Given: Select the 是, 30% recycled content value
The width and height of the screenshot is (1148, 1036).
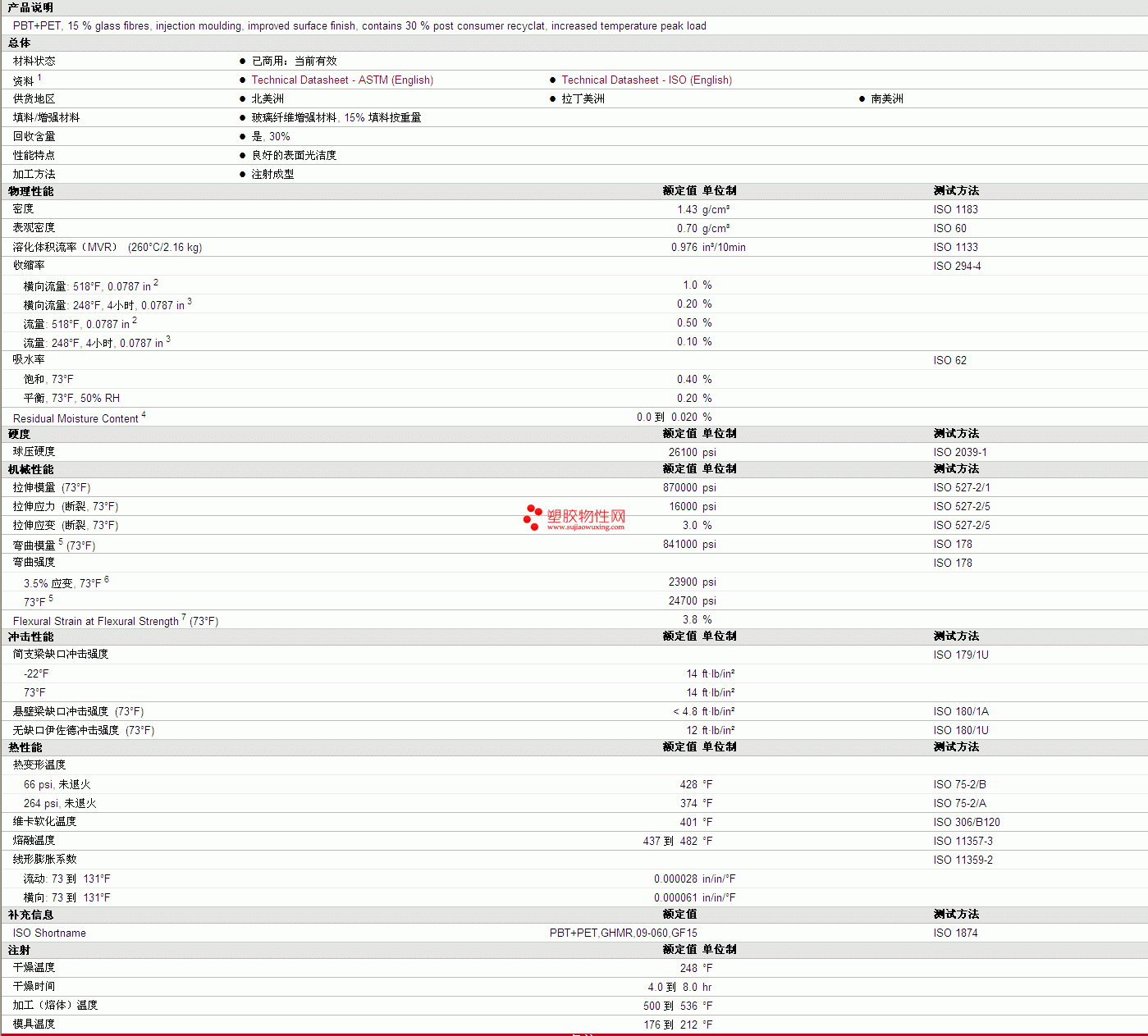Looking at the screenshot, I should pyautogui.click(x=271, y=136).
